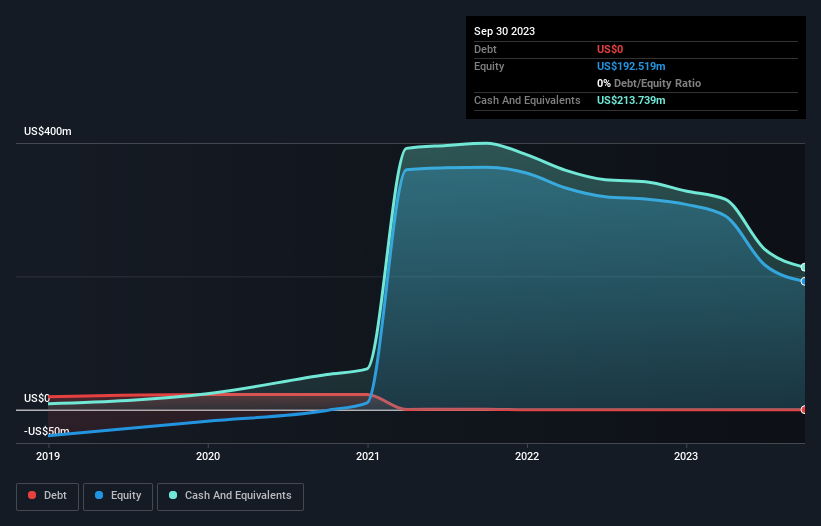Click the Debt label in the tooltip
821x526 pixels.
pos(485,49)
